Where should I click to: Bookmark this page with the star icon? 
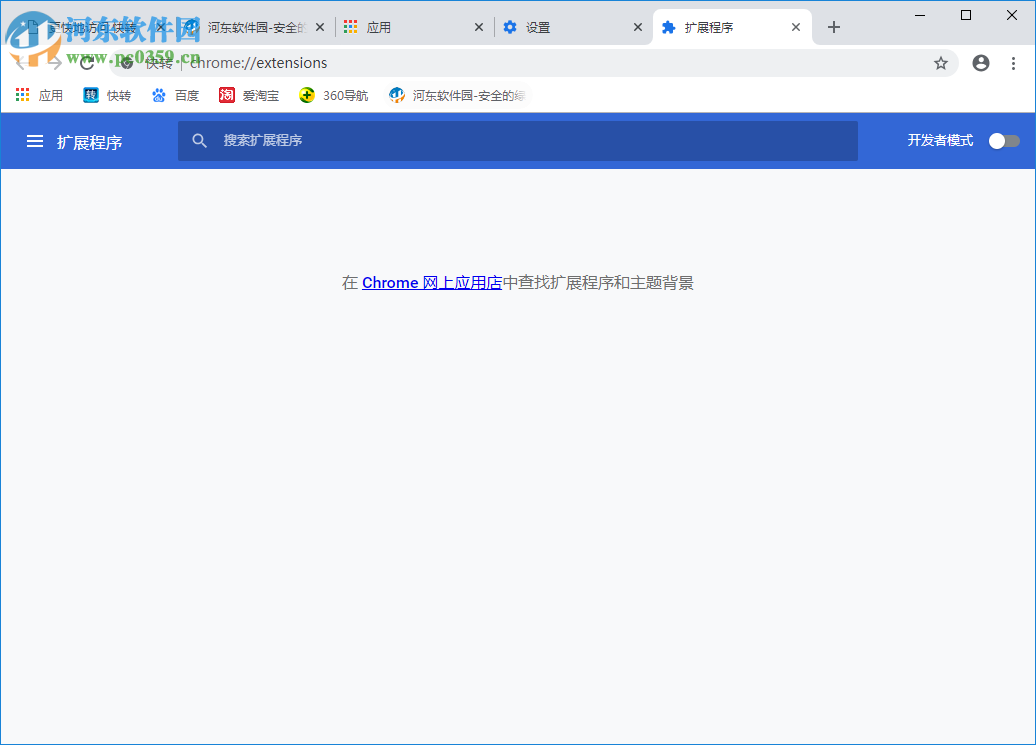[940, 62]
